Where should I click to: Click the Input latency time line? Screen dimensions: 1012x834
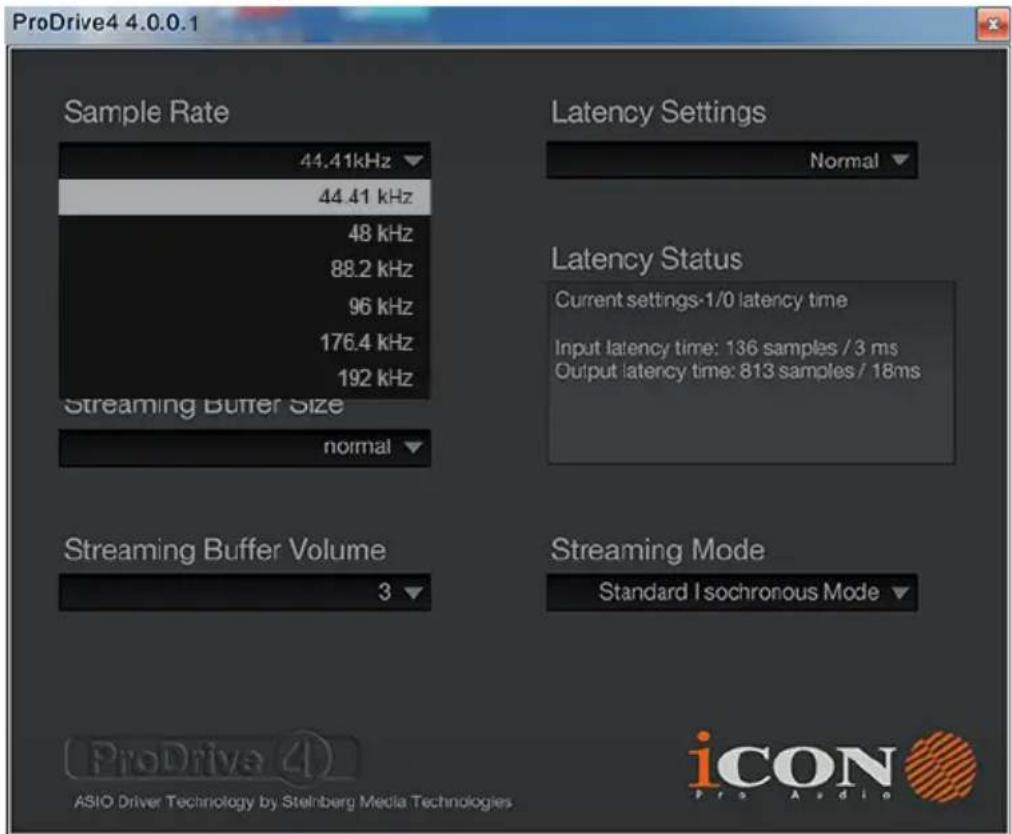pyautogui.click(x=726, y=348)
